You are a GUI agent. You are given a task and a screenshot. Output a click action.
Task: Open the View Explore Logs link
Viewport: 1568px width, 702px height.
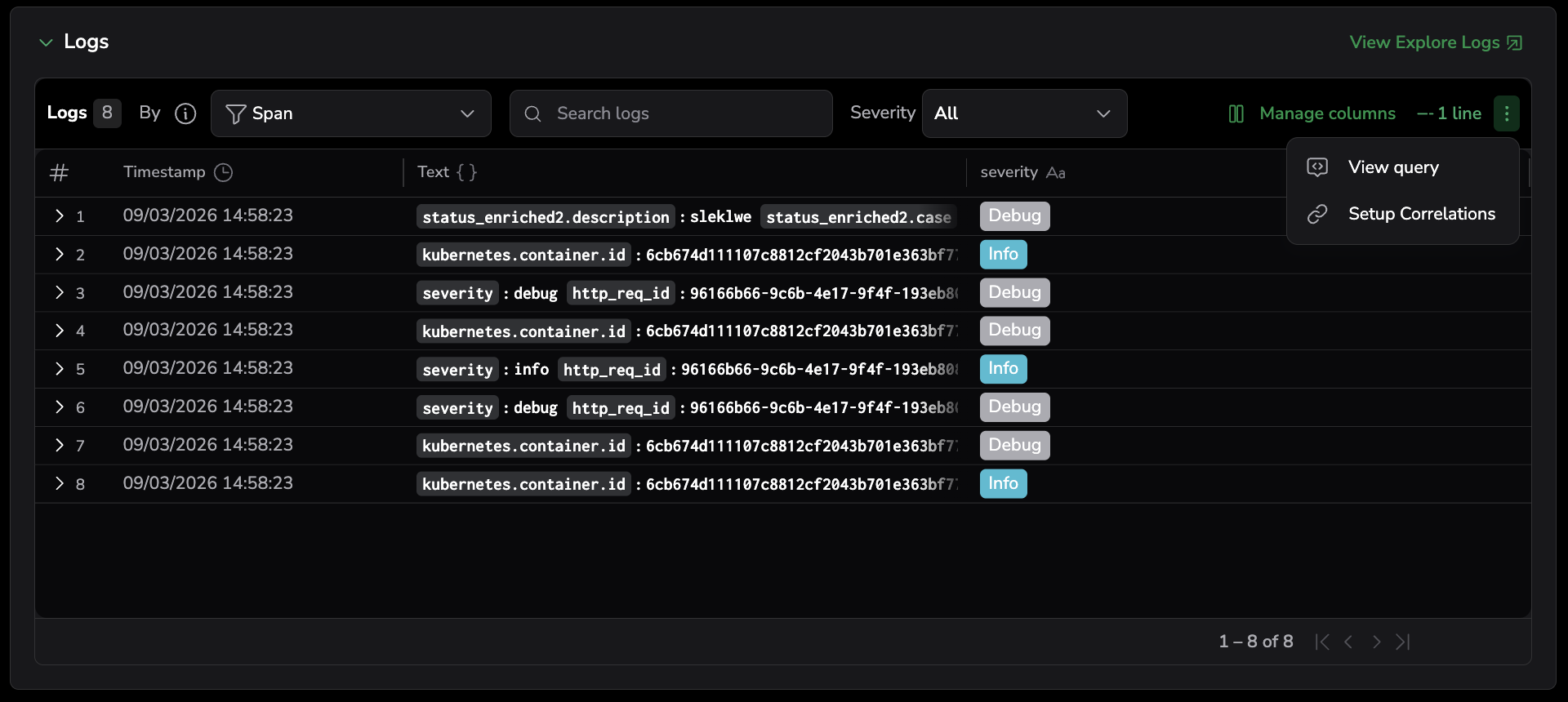(x=1435, y=42)
